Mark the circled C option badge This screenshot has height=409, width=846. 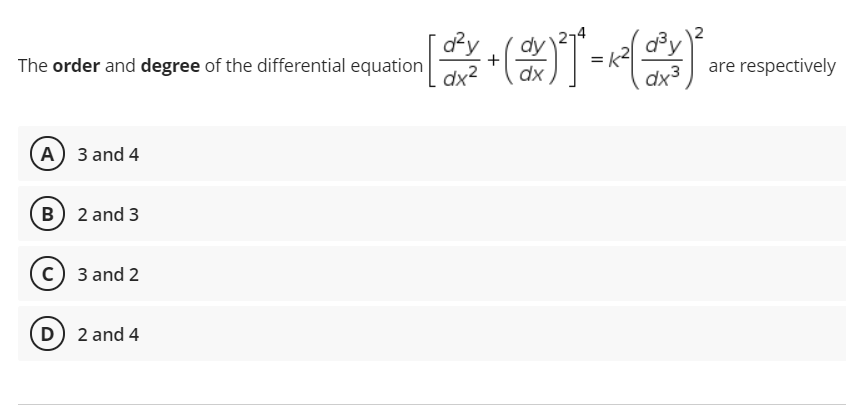(x=47, y=274)
